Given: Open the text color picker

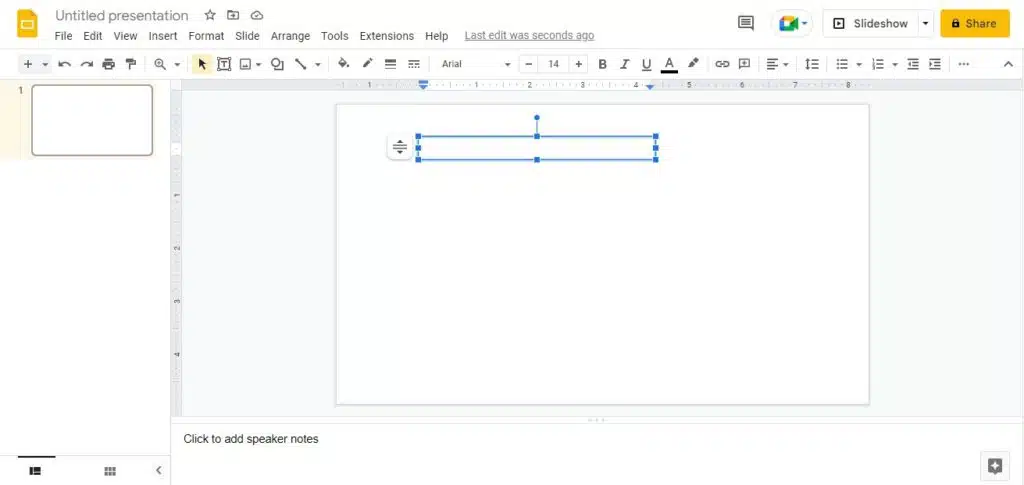Looking at the screenshot, I should click(669, 64).
